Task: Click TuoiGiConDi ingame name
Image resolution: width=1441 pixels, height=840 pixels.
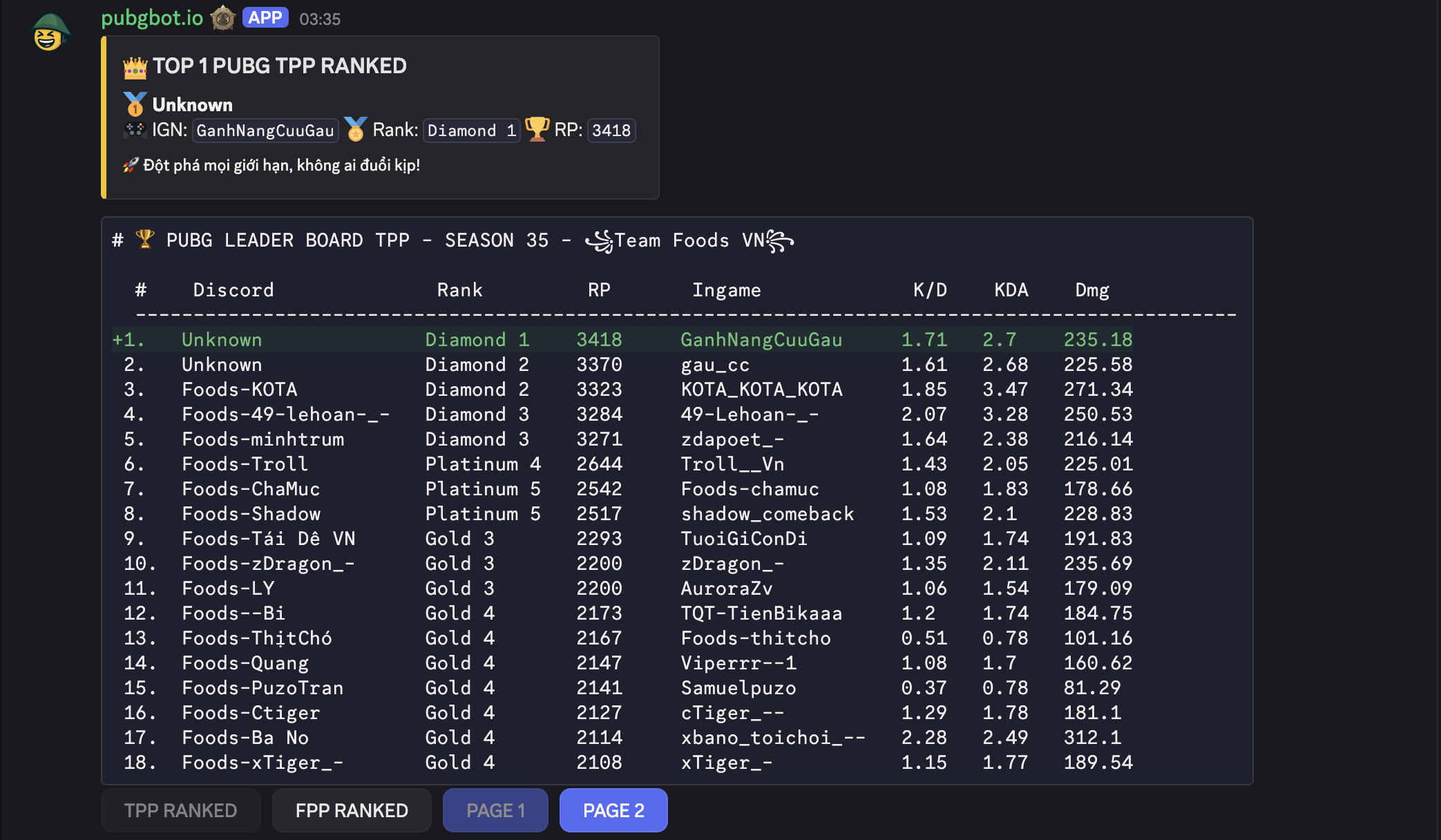Action: [744, 539]
